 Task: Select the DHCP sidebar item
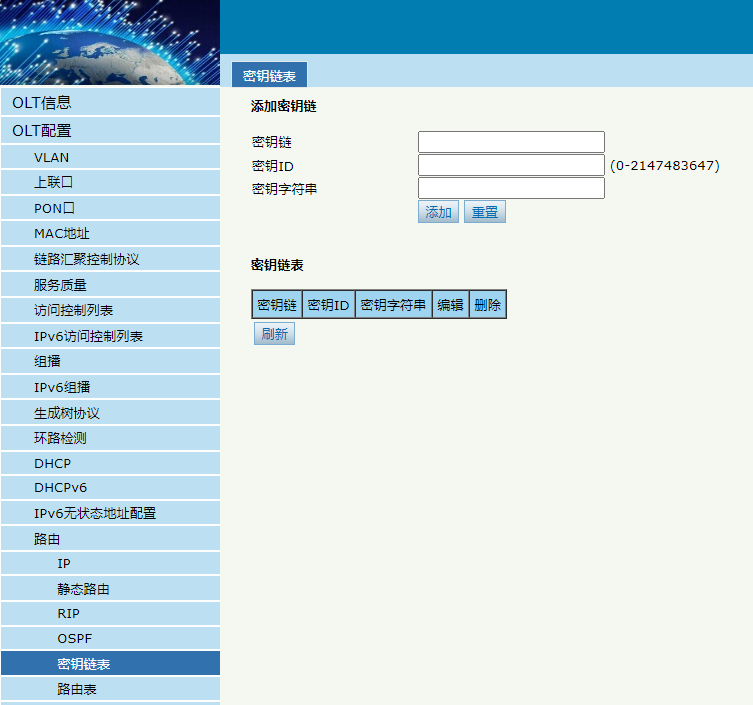pyautogui.click(x=110, y=463)
